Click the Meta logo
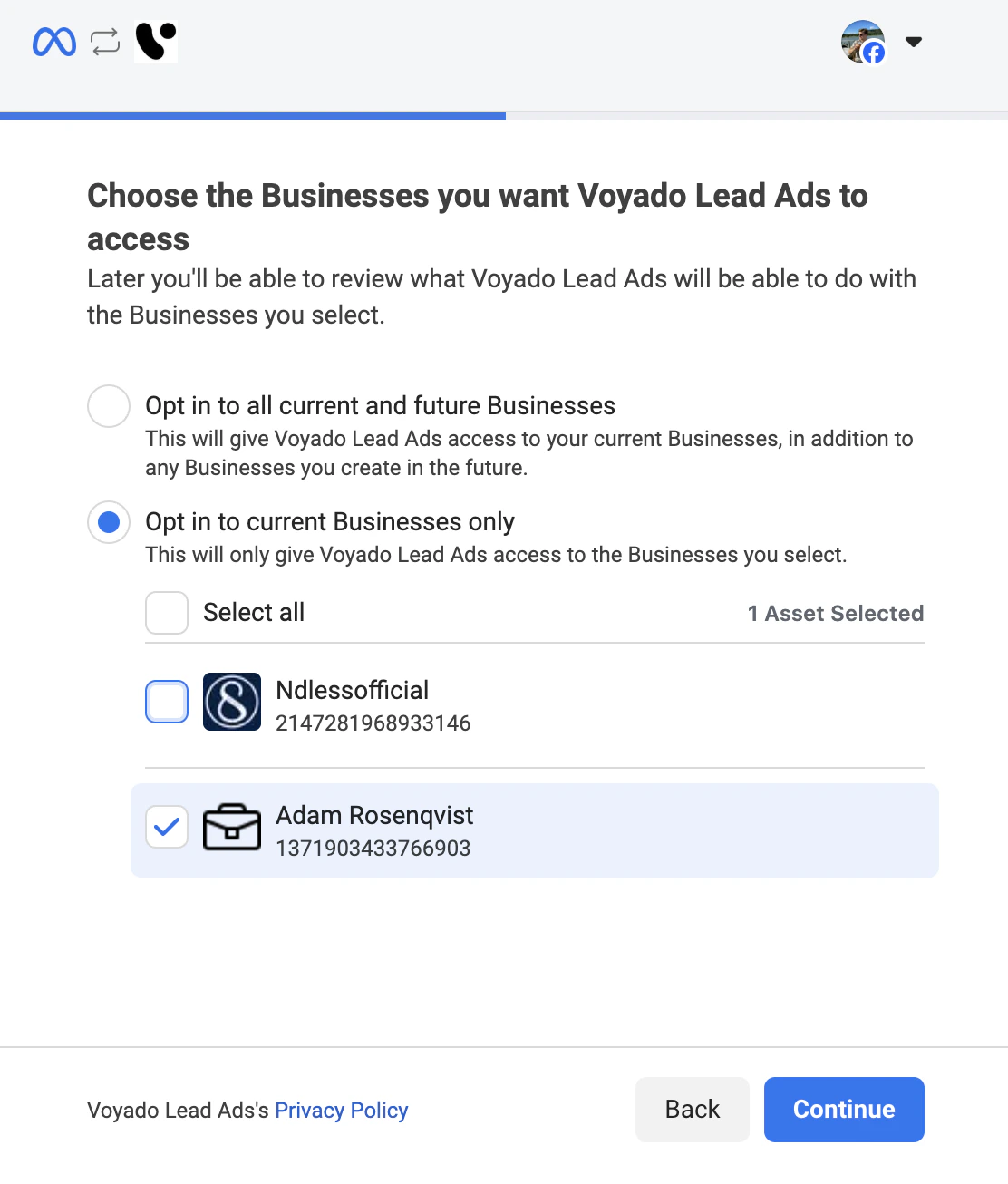The height and width of the screenshot is (1184, 1008). [54, 41]
